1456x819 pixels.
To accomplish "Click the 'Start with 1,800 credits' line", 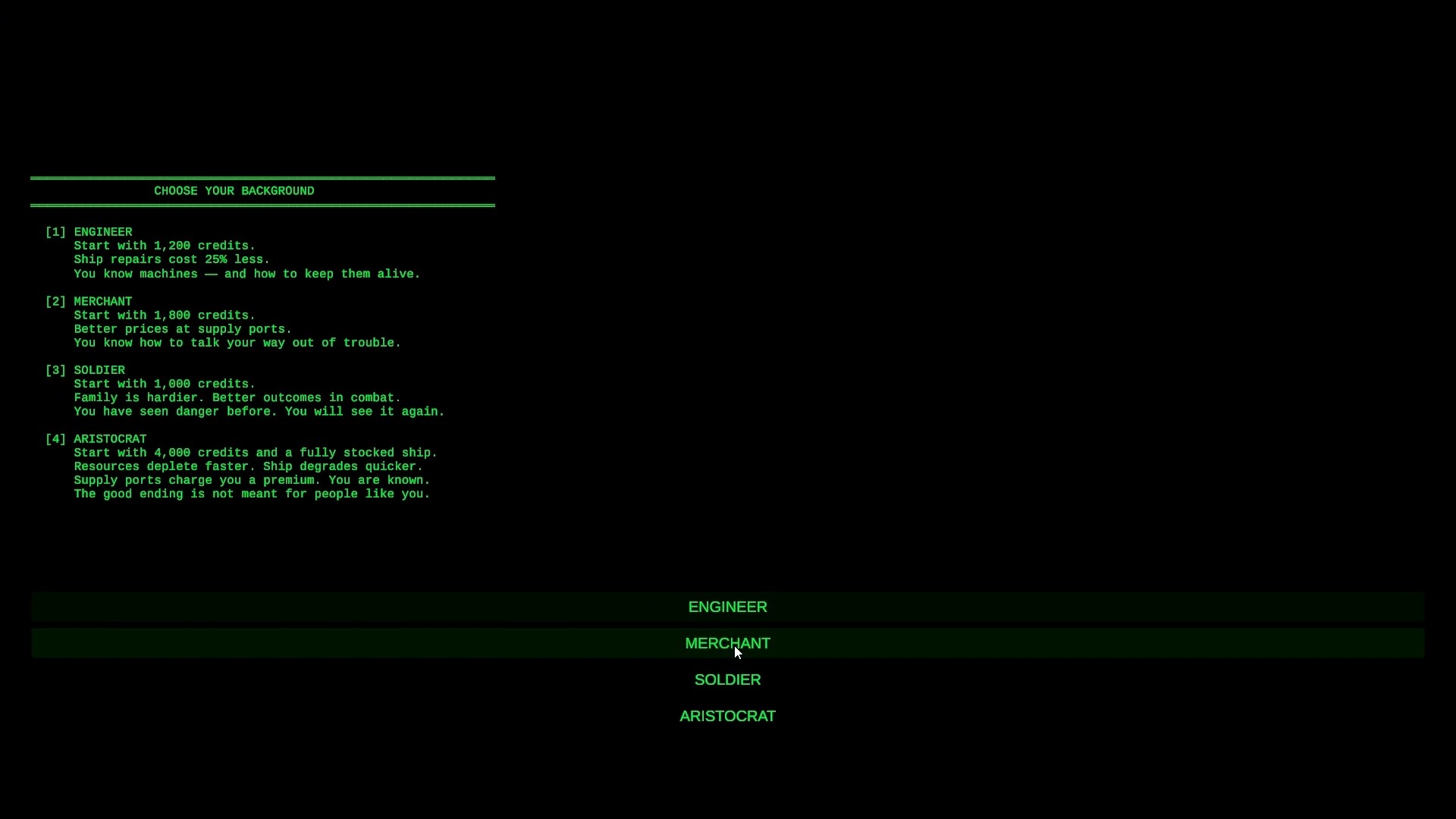I will click(x=165, y=315).
